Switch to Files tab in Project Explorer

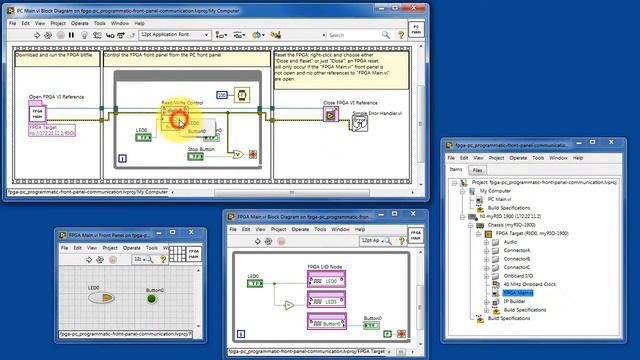tap(477, 170)
